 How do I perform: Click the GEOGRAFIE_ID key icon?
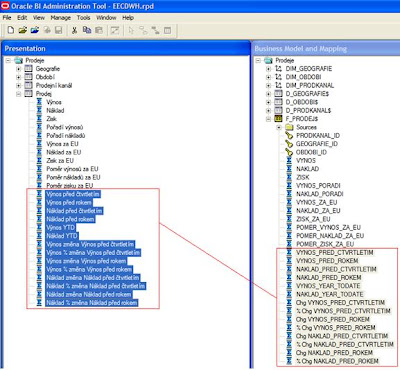click(289, 144)
